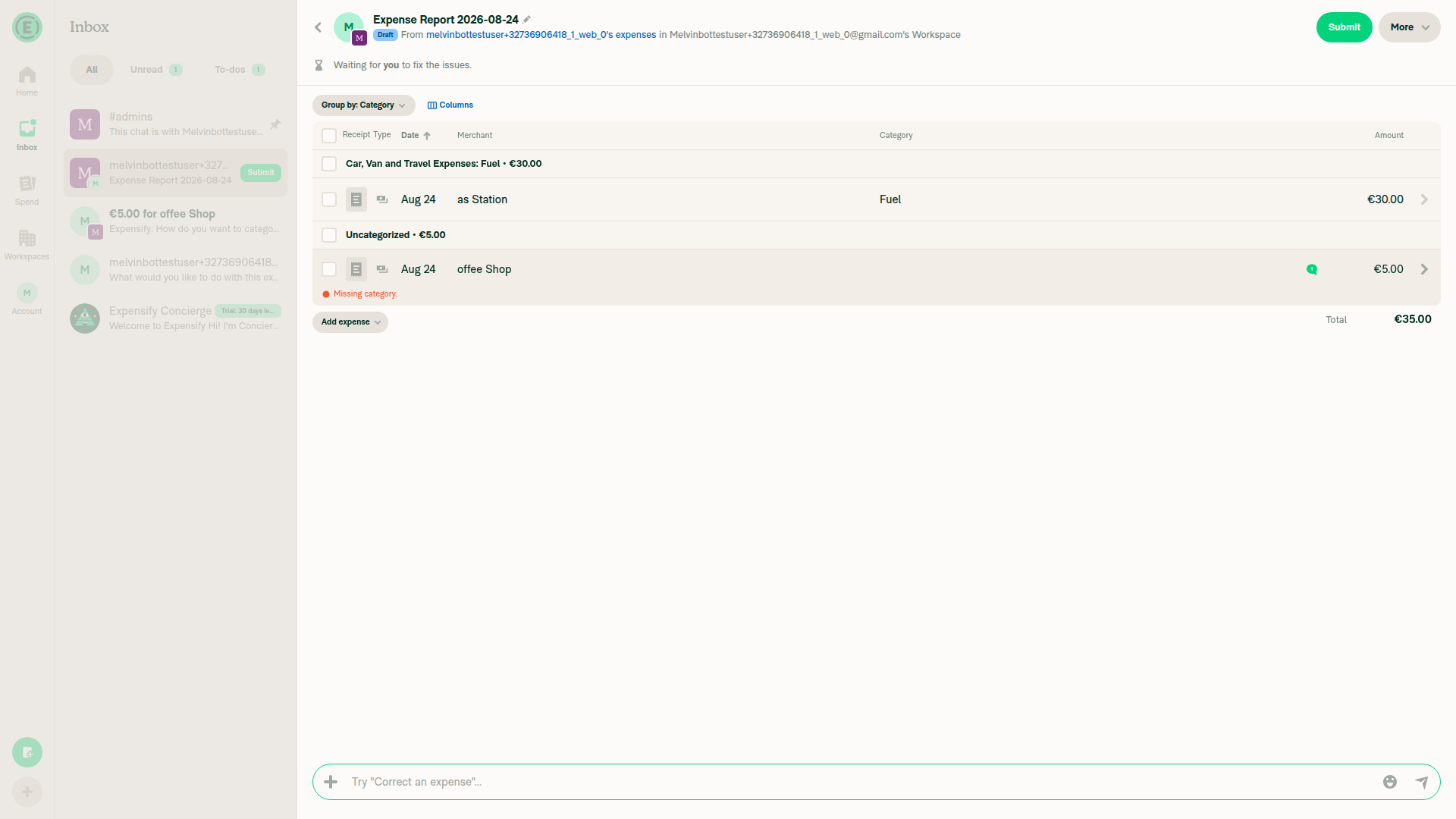Open the Spend sidebar icon
The image size is (1456, 819).
pyautogui.click(x=27, y=190)
